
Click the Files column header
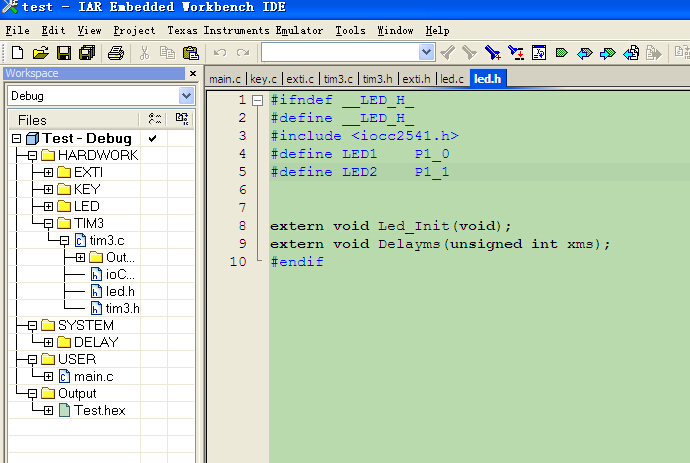coord(74,120)
